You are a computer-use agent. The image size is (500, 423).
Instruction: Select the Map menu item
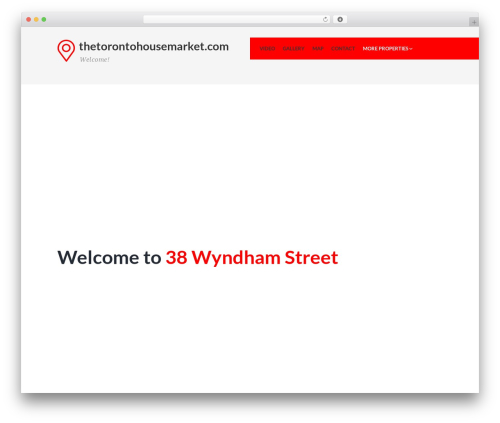coord(318,49)
